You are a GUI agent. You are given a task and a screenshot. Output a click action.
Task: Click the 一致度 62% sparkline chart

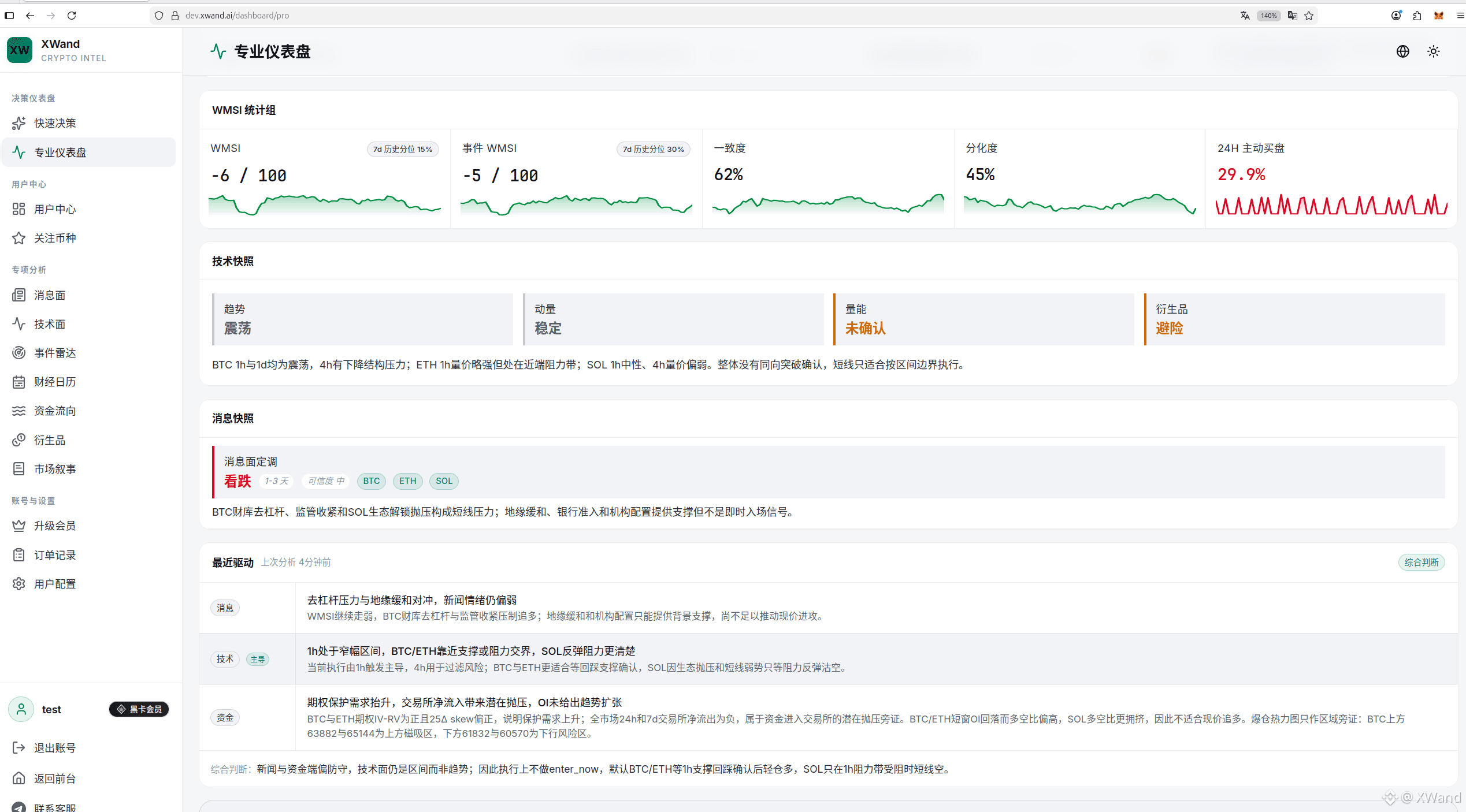tap(828, 204)
